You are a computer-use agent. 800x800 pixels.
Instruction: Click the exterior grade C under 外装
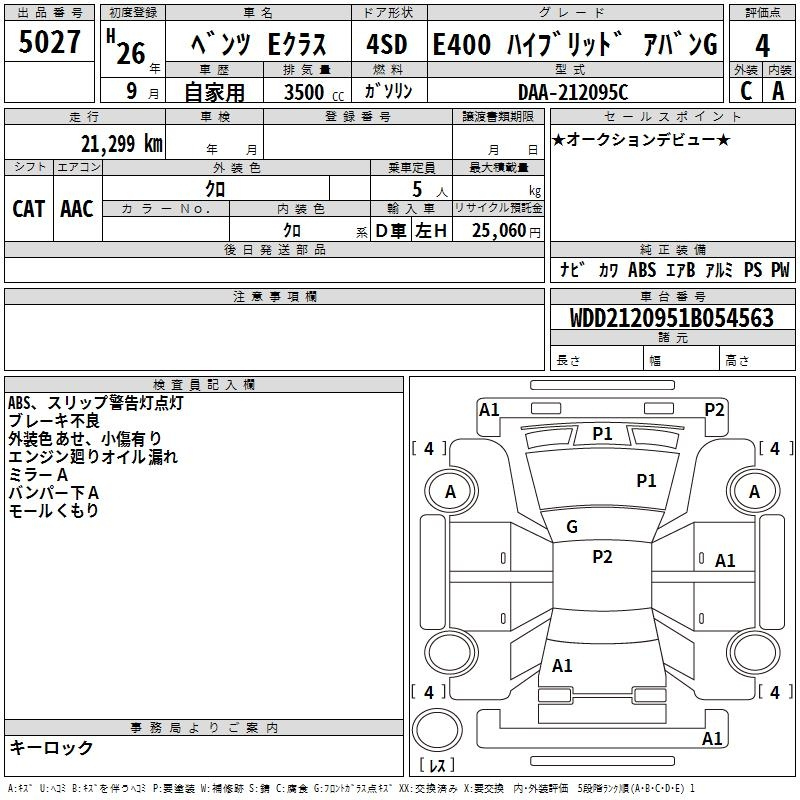[745, 91]
